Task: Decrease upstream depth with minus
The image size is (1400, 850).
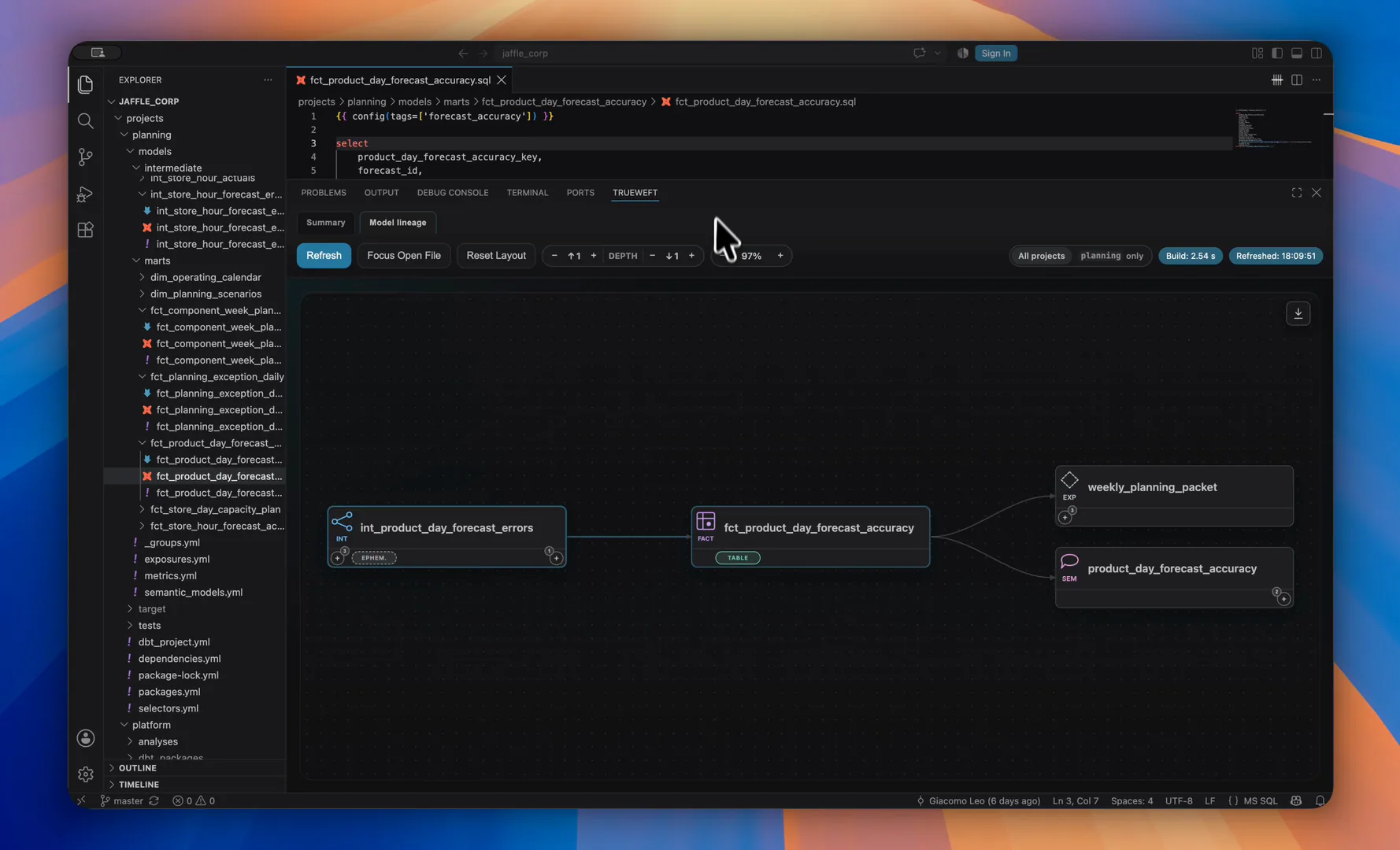Action: pyautogui.click(x=554, y=256)
